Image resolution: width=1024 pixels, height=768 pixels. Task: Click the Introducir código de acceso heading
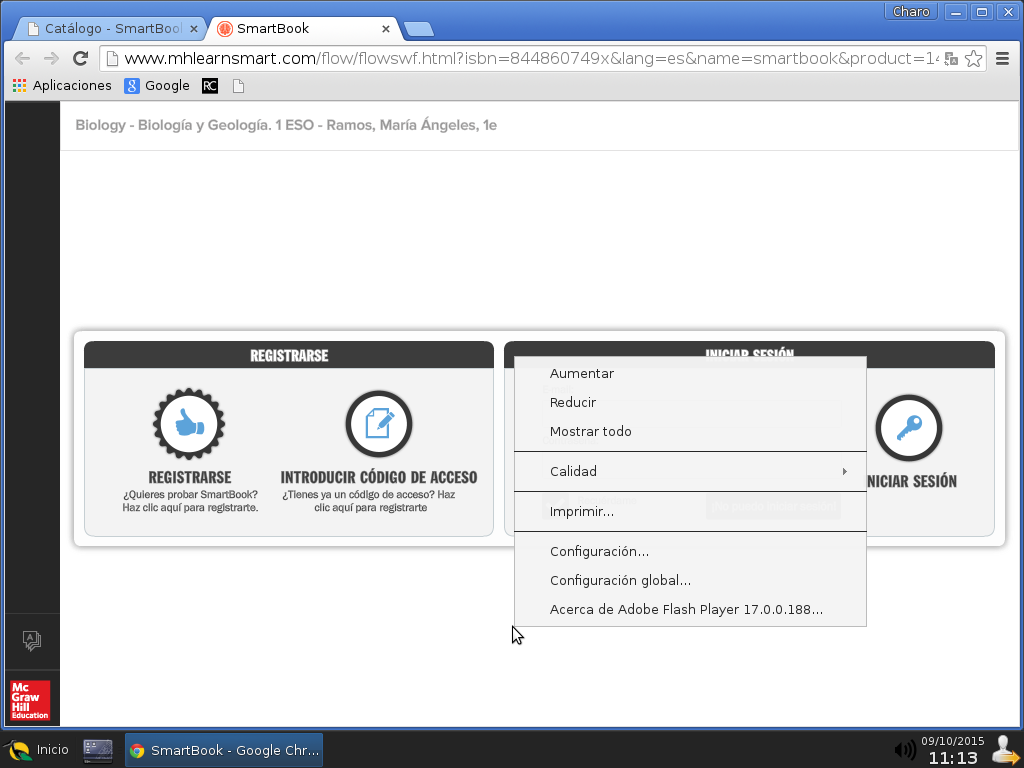(x=379, y=477)
